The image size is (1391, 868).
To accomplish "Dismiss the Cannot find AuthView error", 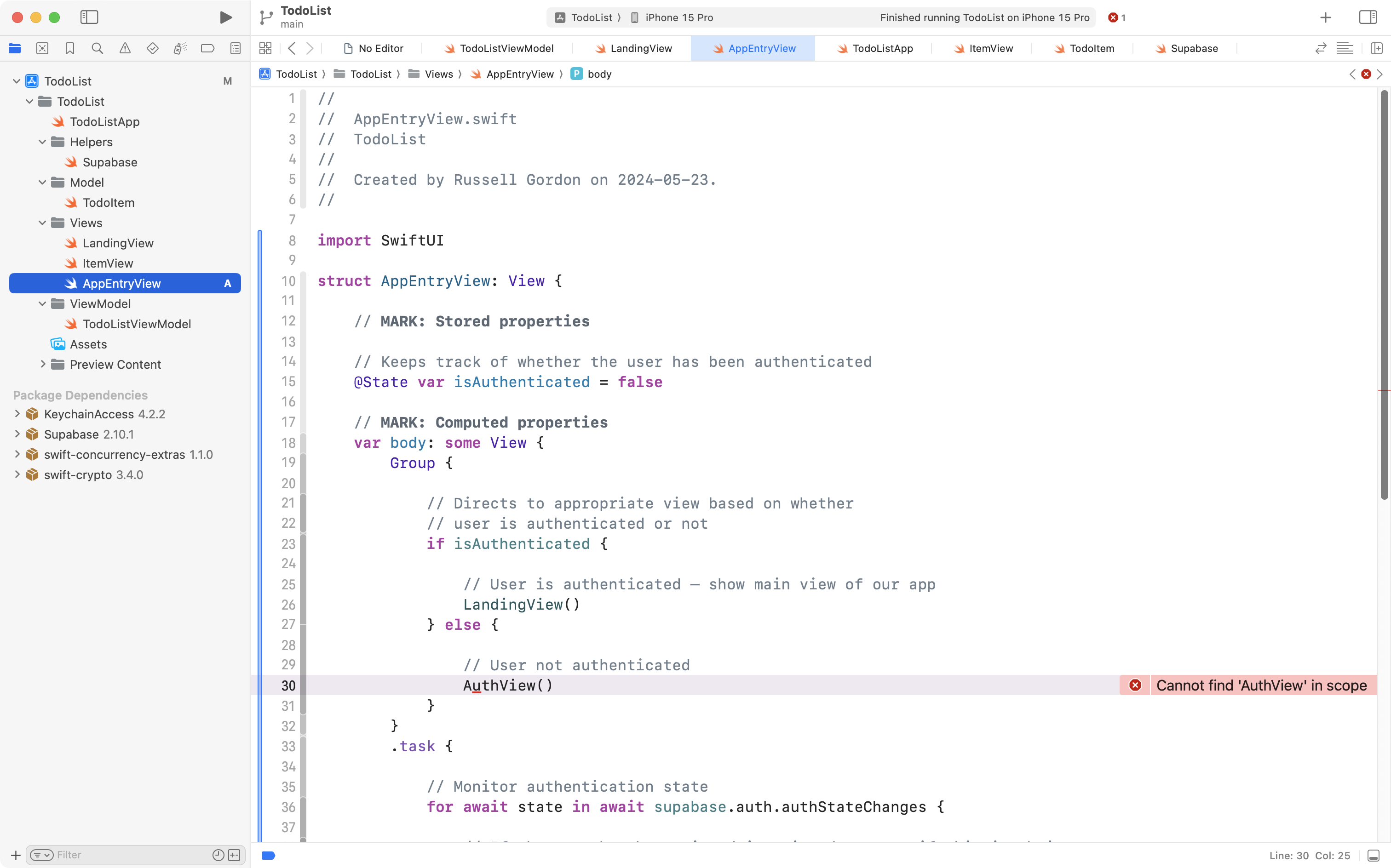I will coord(1135,685).
